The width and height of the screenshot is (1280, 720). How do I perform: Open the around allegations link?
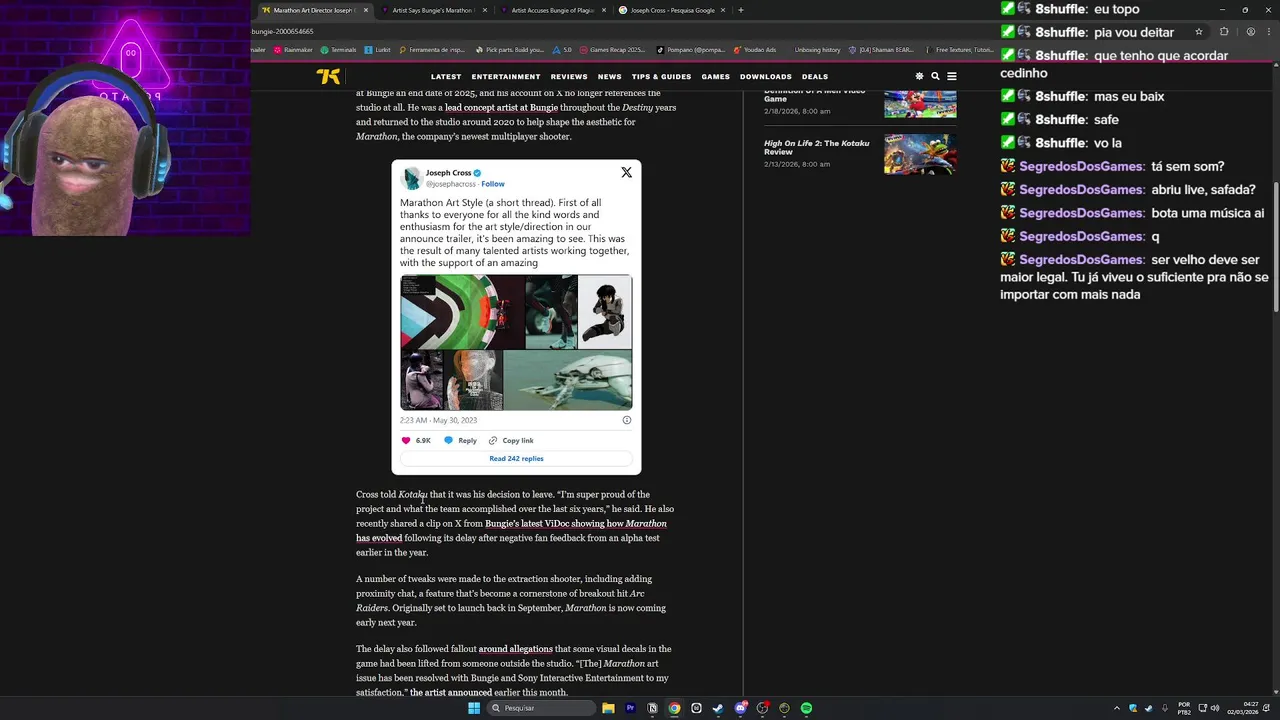click(x=515, y=649)
